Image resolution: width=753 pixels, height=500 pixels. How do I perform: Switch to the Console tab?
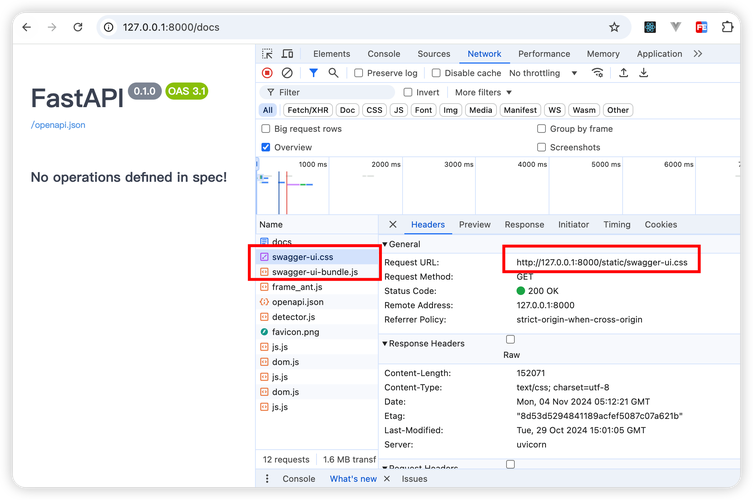[384, 54]
